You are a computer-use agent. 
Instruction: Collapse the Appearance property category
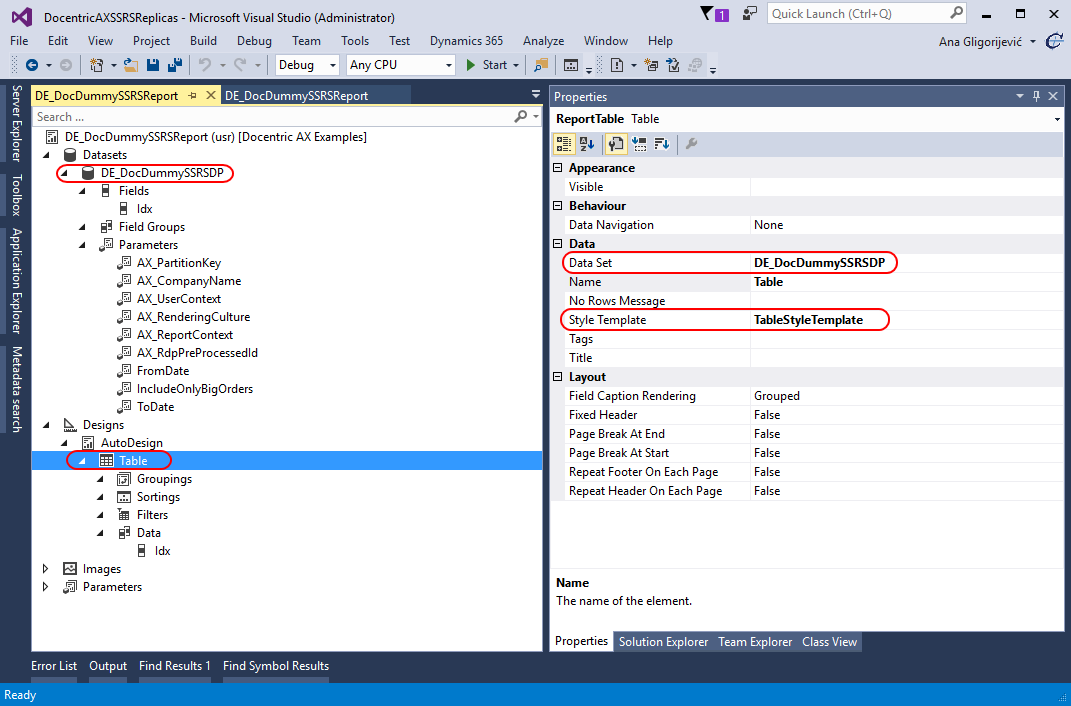[x=557, y=168]
